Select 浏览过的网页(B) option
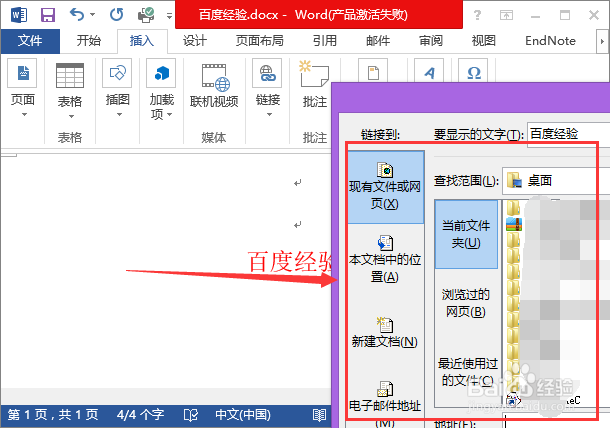 click(466, 303)
